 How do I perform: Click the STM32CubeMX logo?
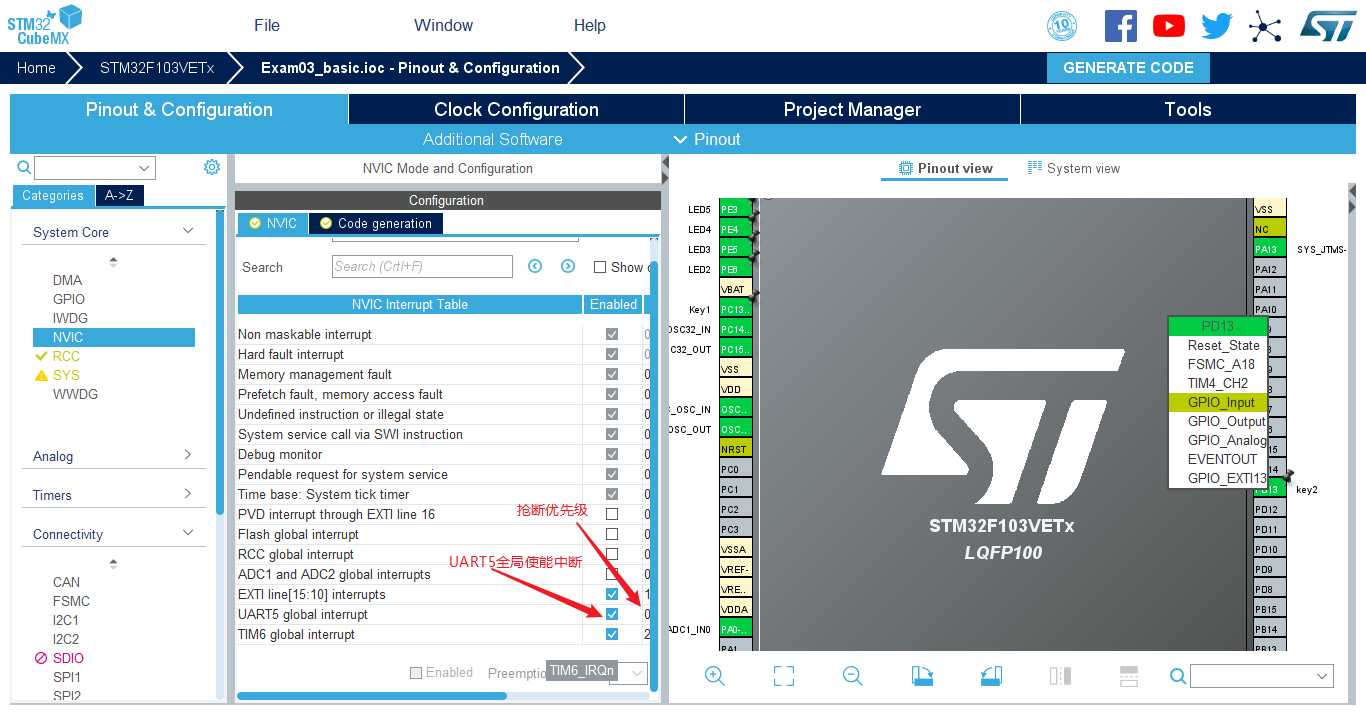pyautogui.click(x=44, y=25)
